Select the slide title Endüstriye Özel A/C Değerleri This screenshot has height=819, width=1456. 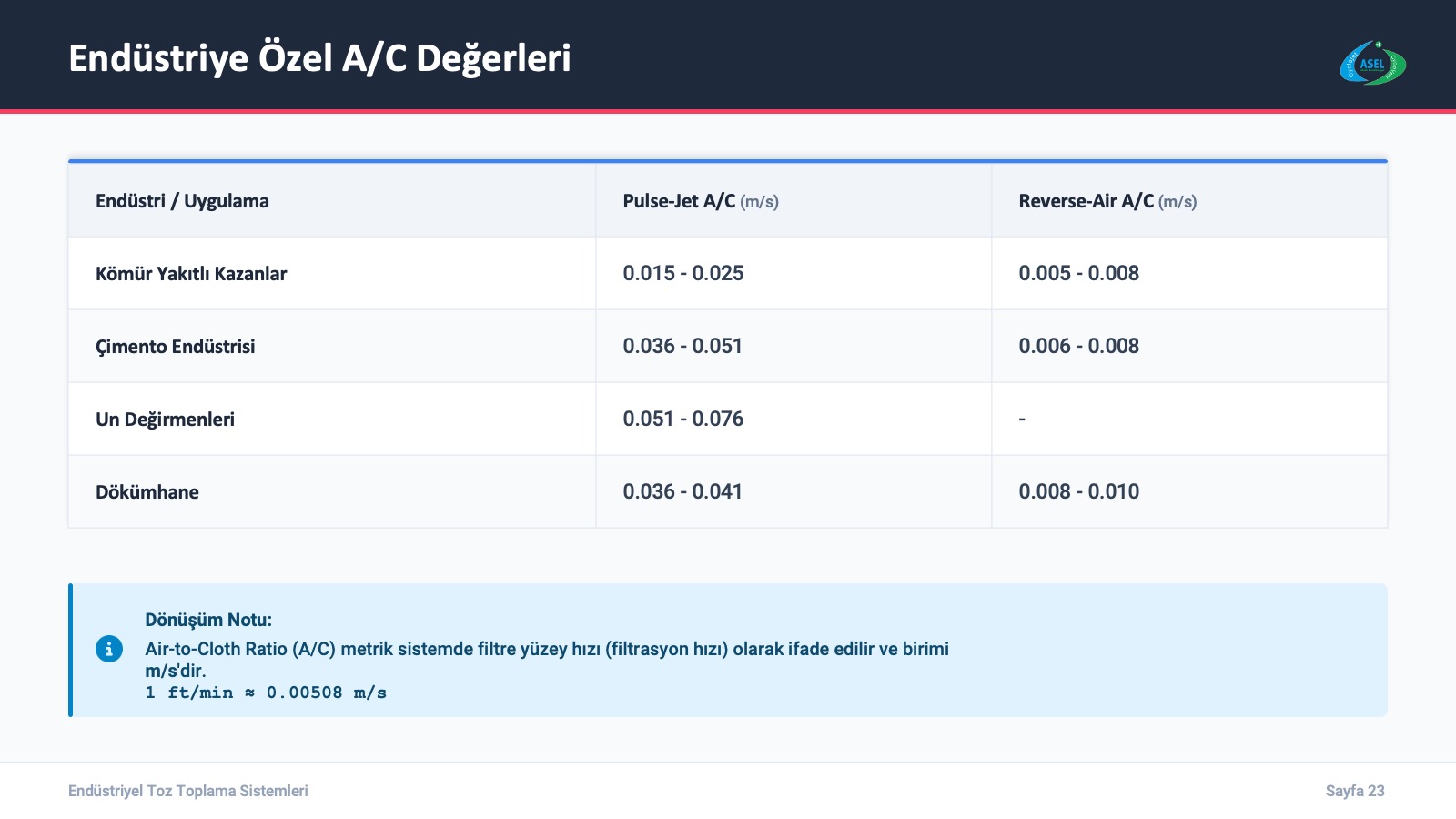coord(319,58)
